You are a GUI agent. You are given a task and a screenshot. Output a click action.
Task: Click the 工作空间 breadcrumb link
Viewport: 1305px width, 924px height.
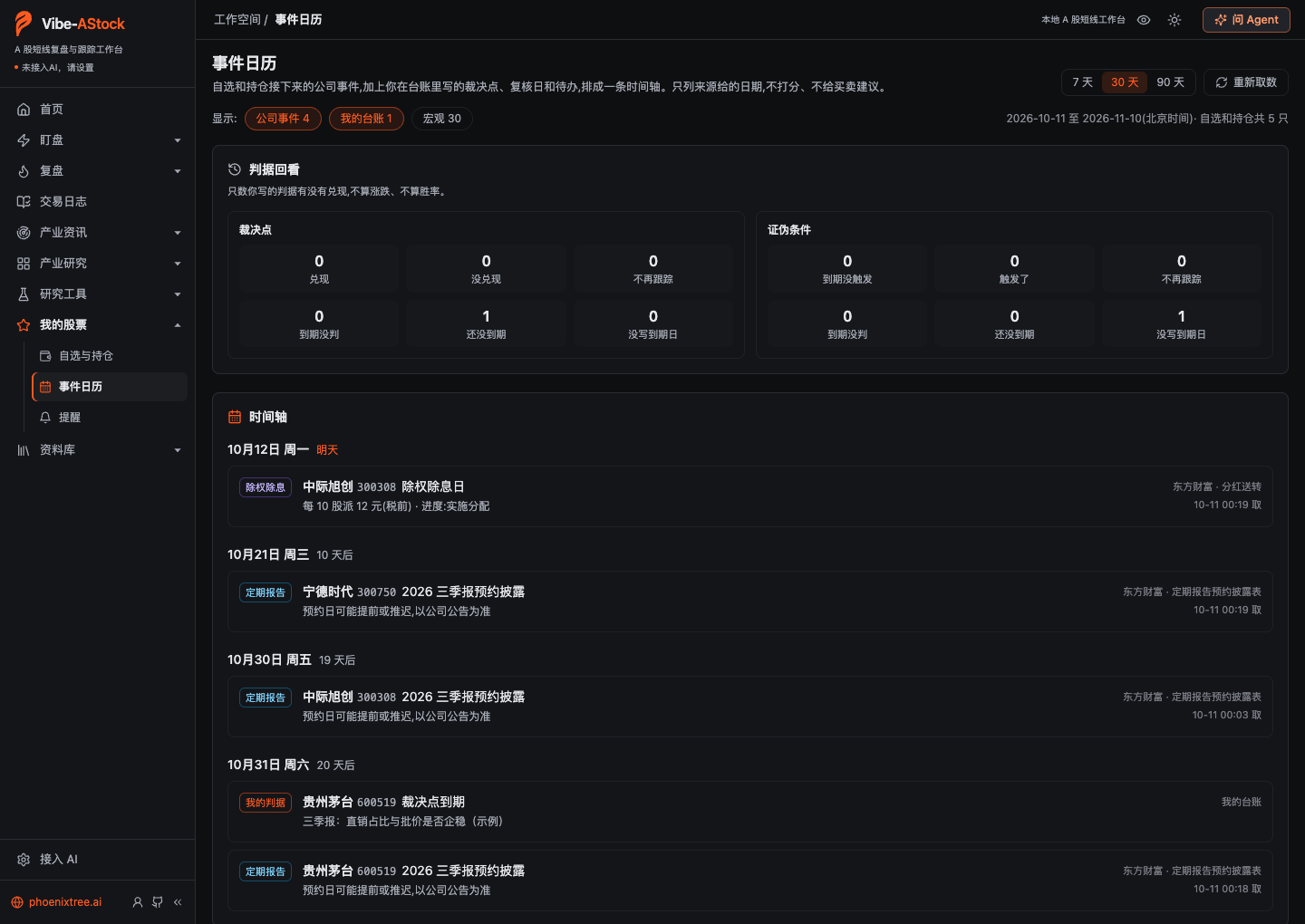coord(237,20)
